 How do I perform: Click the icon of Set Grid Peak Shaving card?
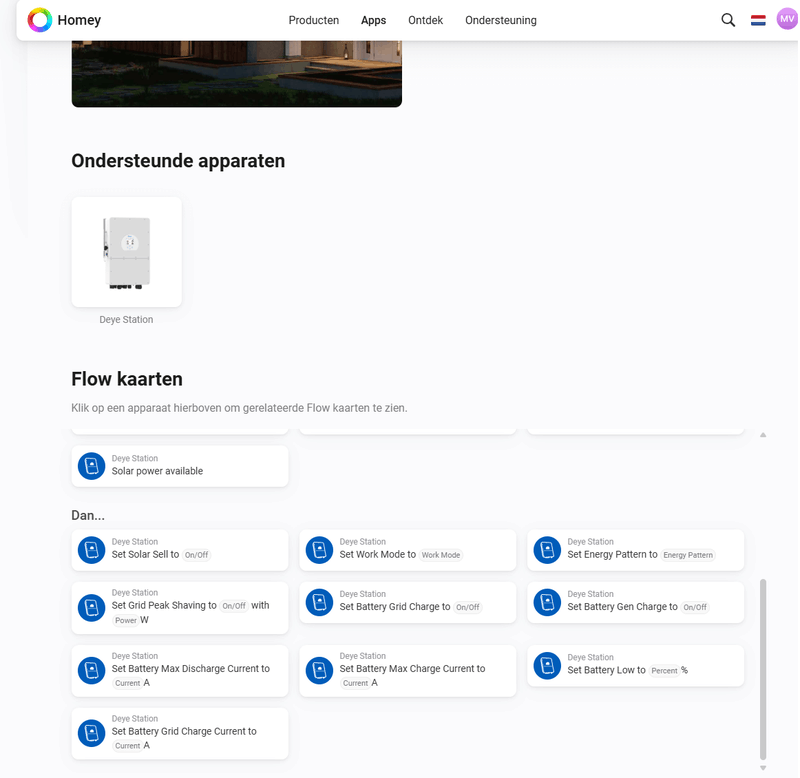(92, 608)
